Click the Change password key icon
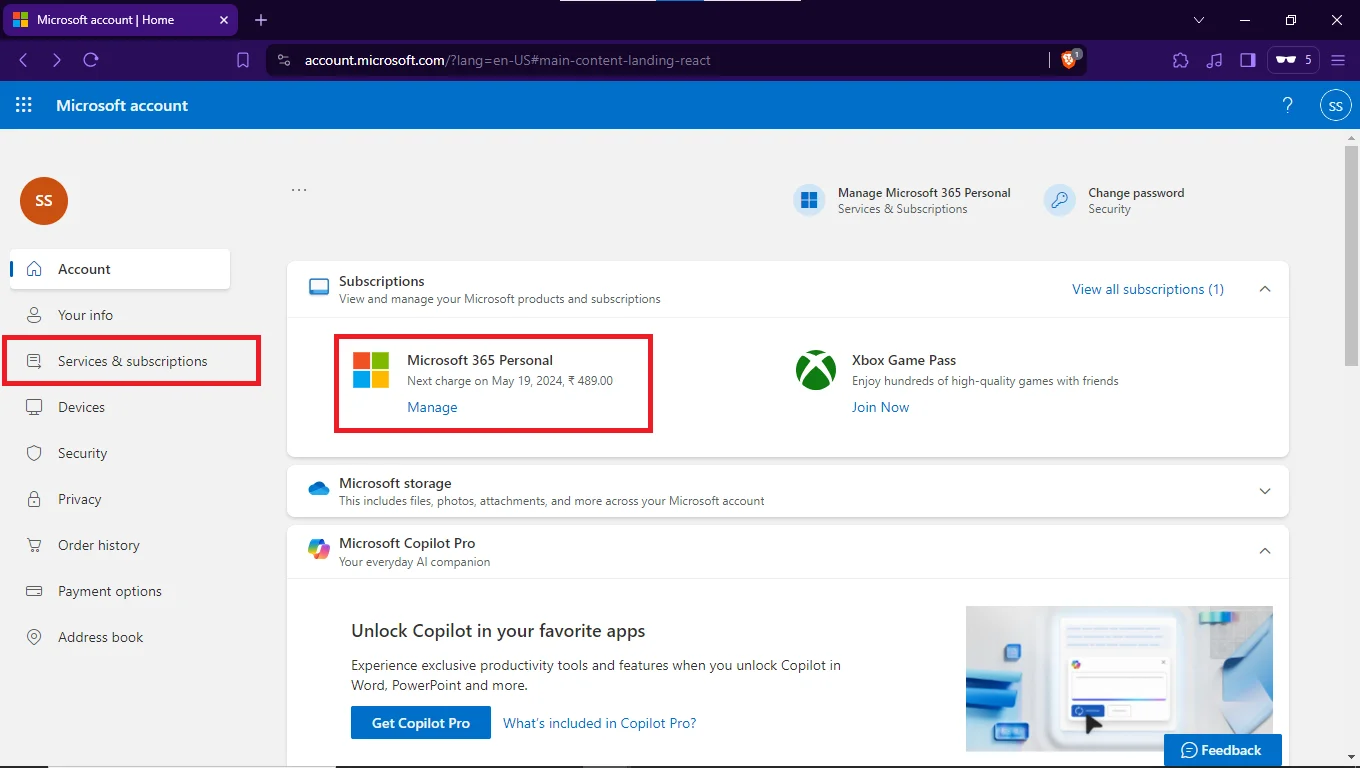The height and width of the screenshot is (768, 1360). click(x=1060, y=200)
